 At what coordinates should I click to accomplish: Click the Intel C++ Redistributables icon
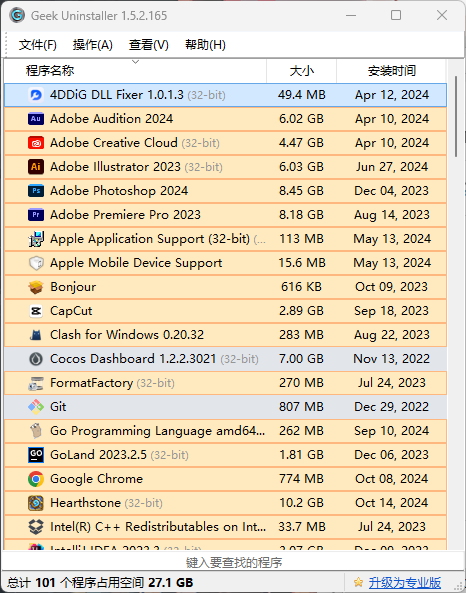click(x=36, y=527)
